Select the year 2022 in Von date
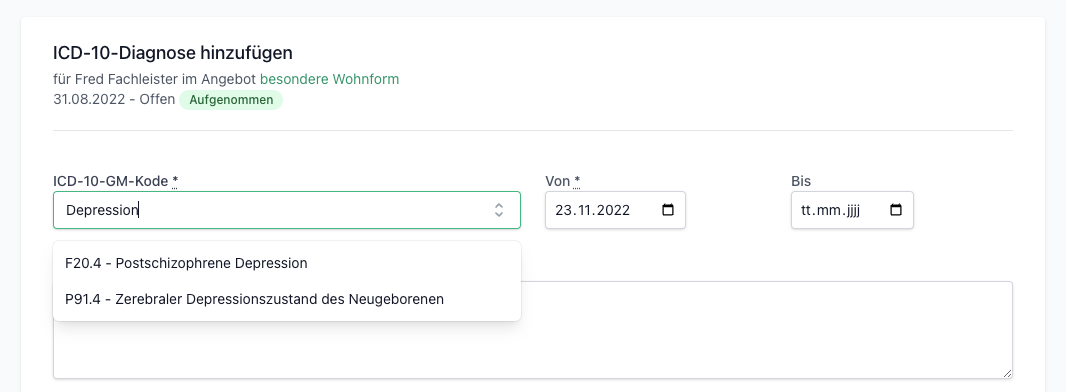The height and width of the screenshot is (392, 1066). coord(611,210)
